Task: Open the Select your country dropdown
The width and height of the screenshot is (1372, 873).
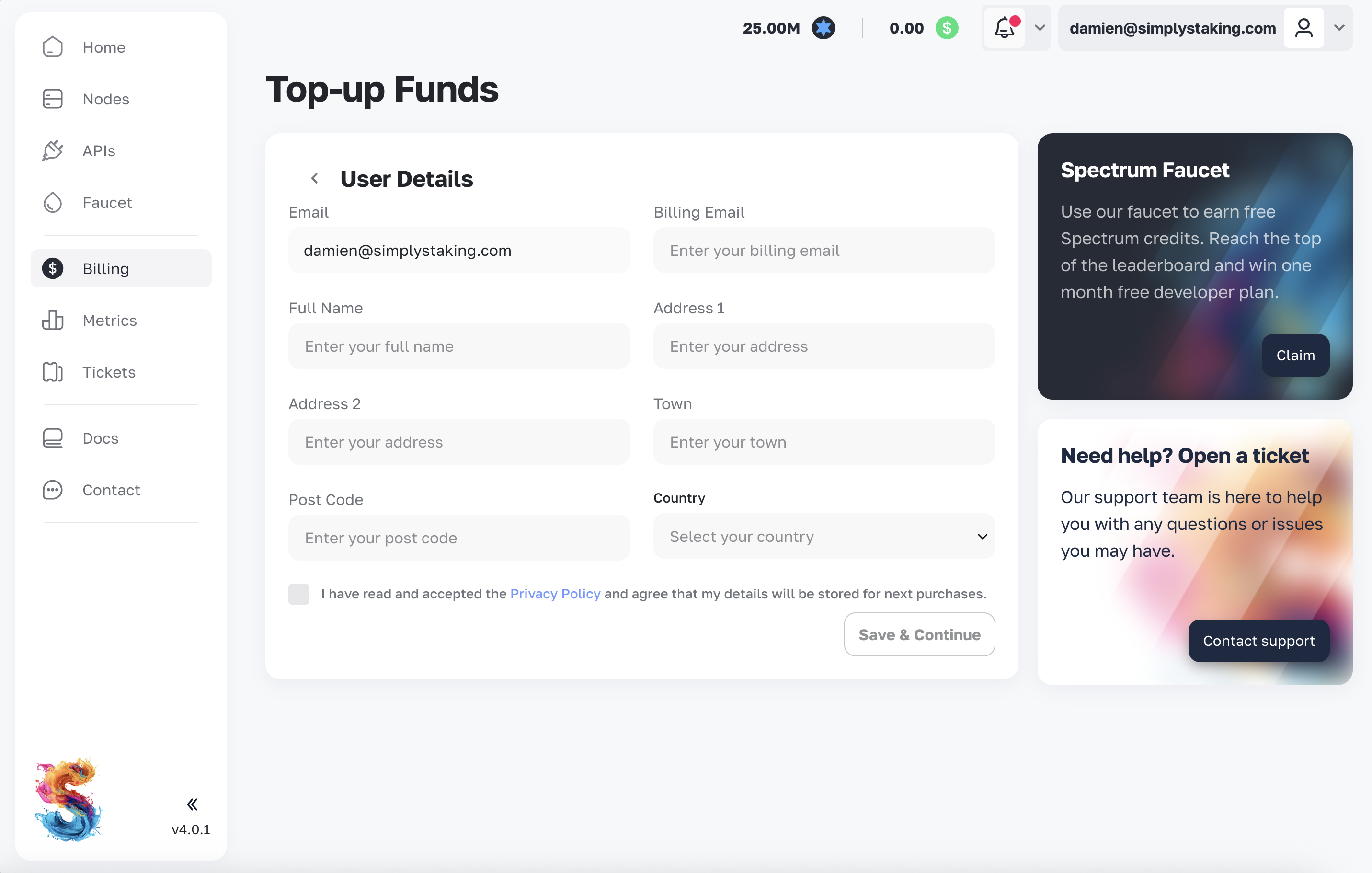Action: tap(824, 536)
